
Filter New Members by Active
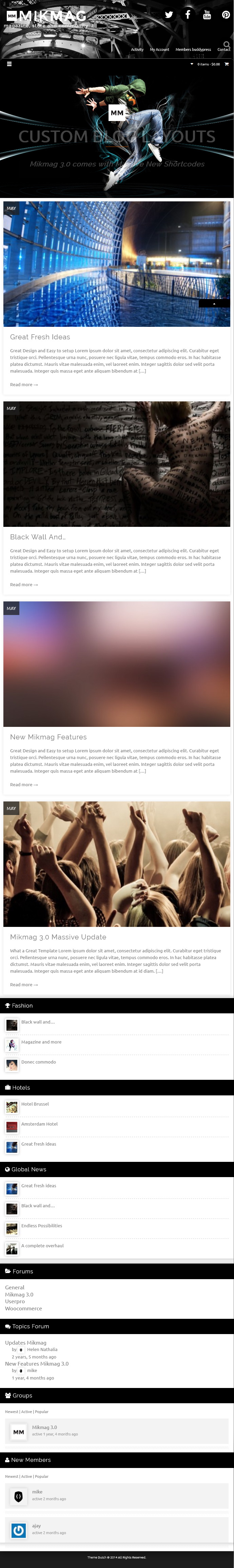tap(27, 1475)
